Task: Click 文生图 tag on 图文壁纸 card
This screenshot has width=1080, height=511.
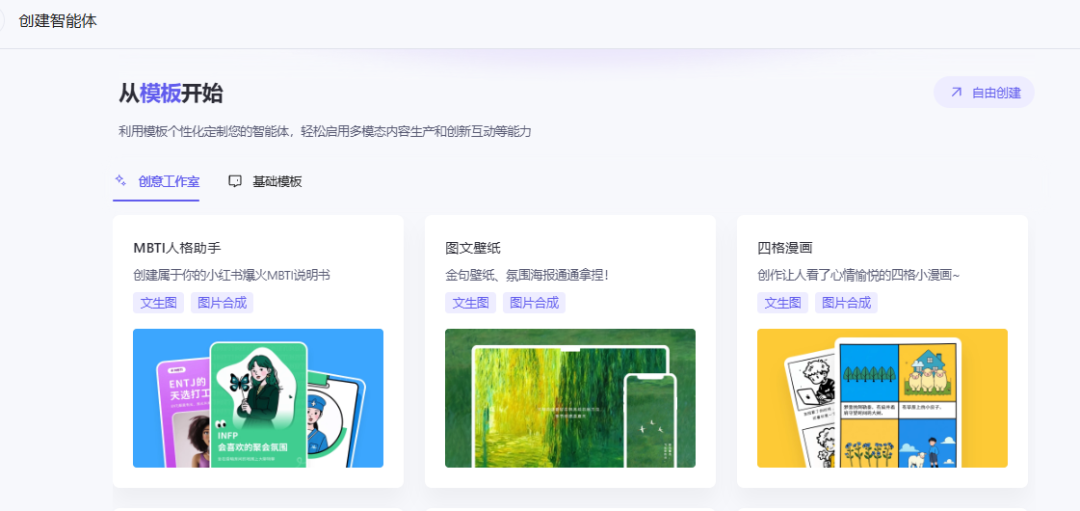Action: pos(470,302)
